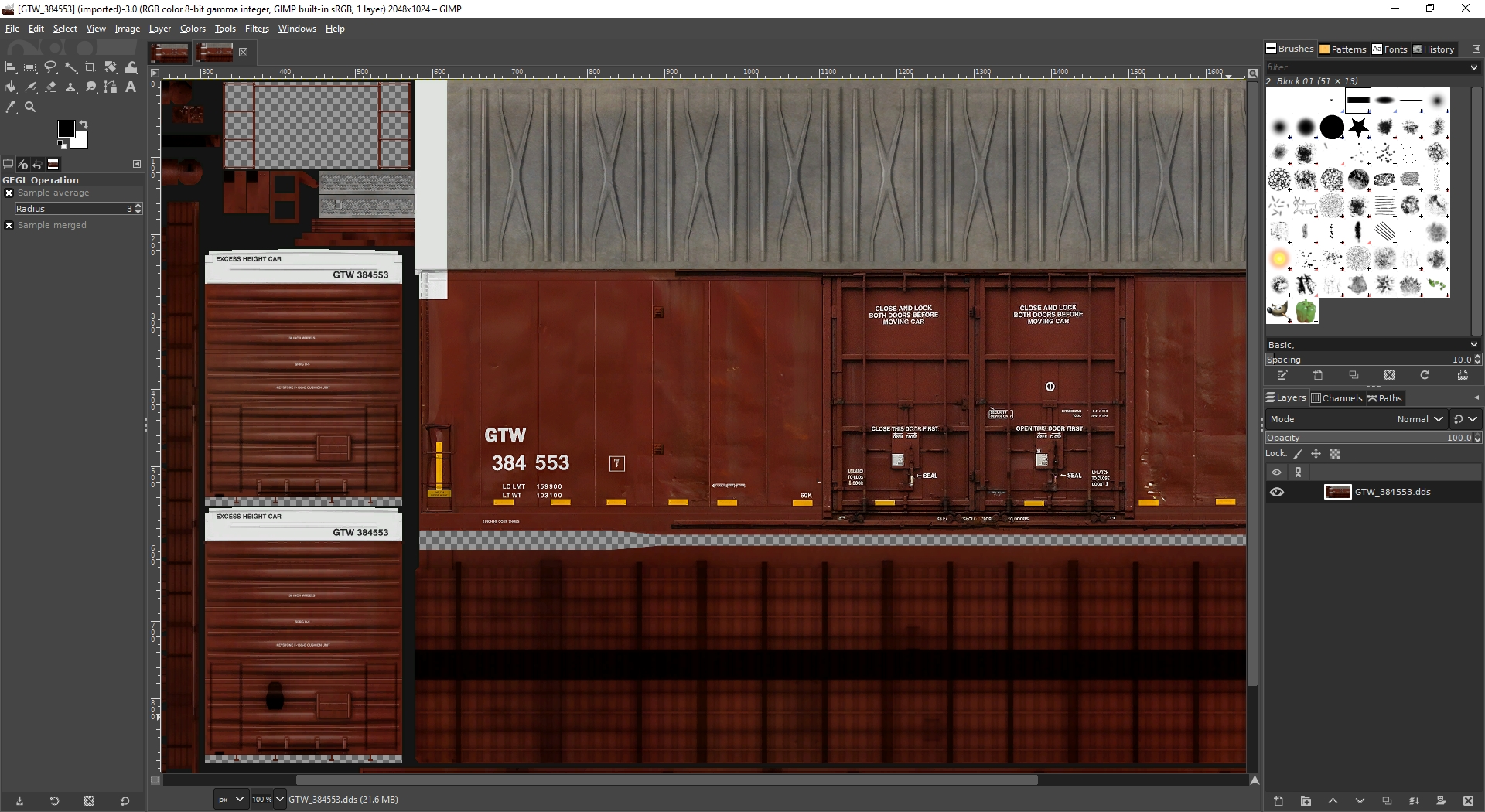
Task: Open Brushes dock configuration menu arrow
Action: tap(1476, 49)
